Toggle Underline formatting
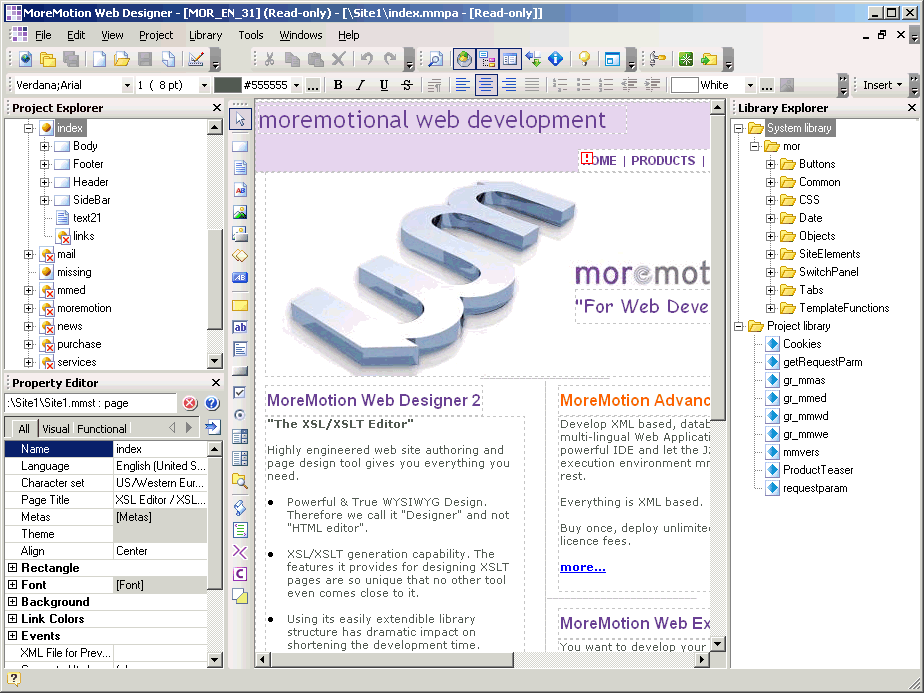 click(x=384, y=85)
